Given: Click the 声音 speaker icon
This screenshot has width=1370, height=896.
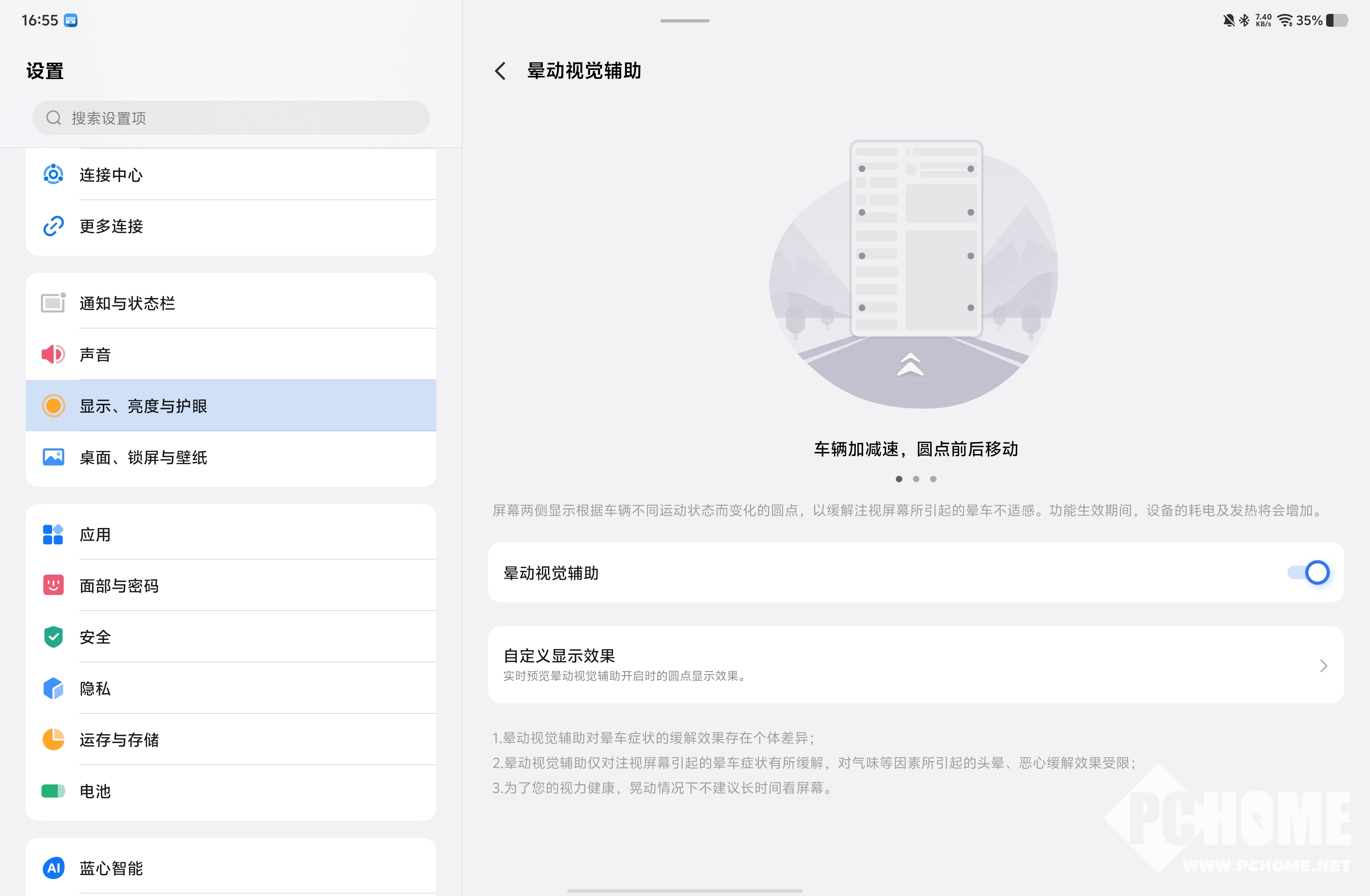Looking at the screenshot, I should [x=54, y=354].
